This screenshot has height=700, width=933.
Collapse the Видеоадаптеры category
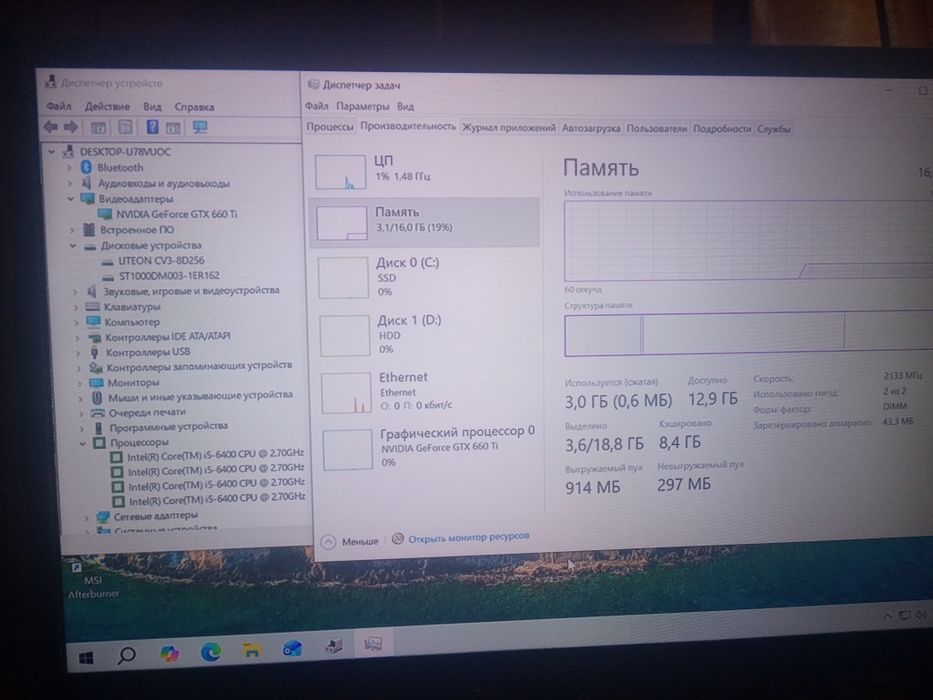[70, 199]
